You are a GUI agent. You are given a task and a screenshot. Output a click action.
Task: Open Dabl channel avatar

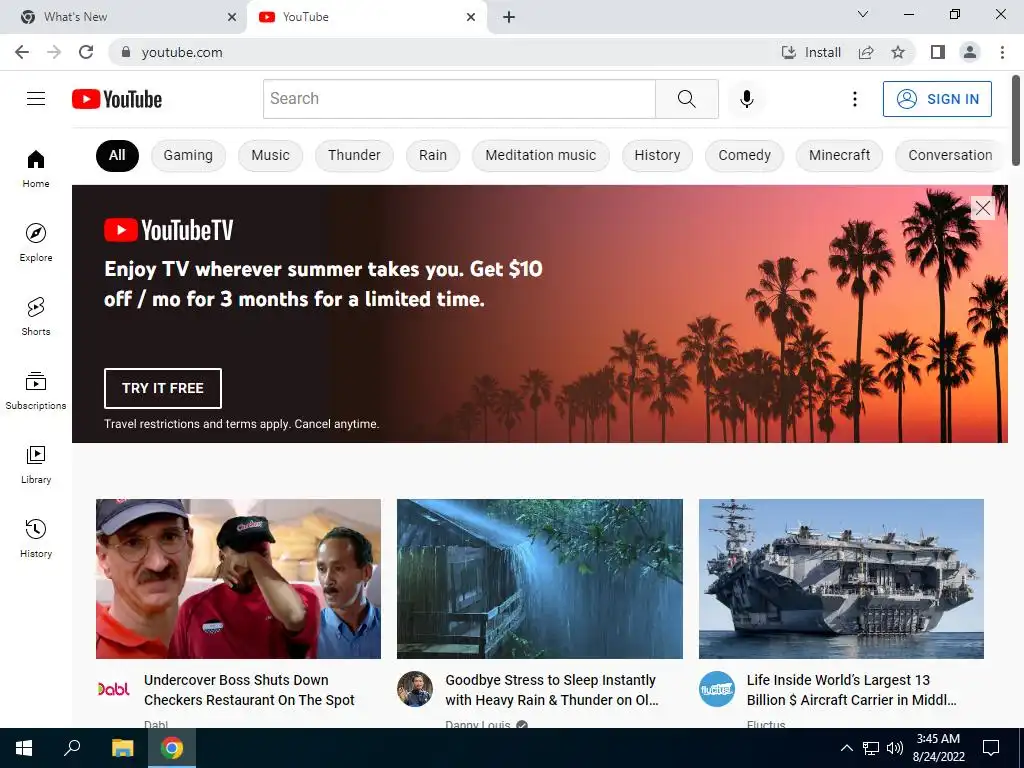(x=114, y=689)
